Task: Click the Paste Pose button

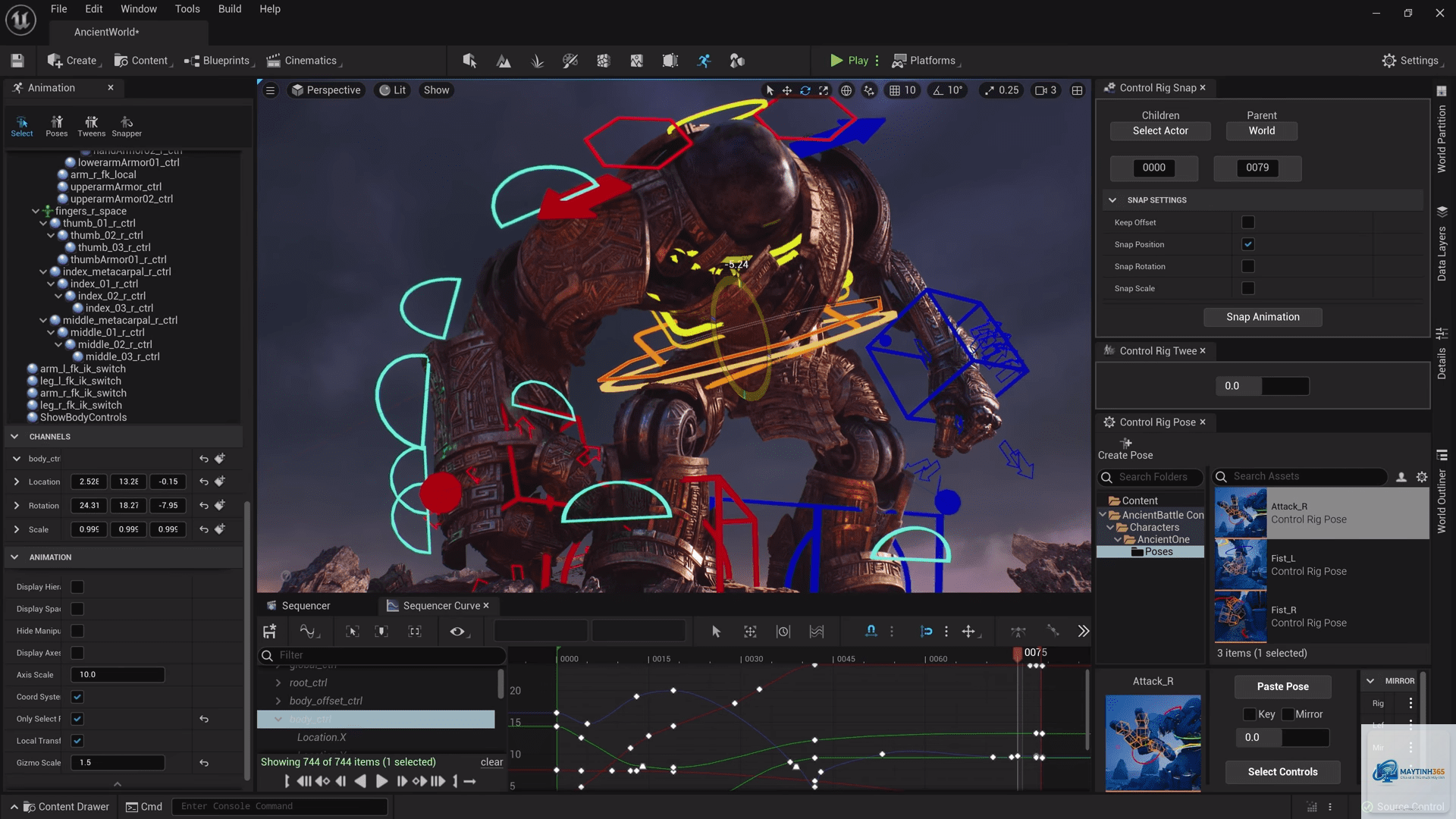Action: click(x=1282, y=686)
